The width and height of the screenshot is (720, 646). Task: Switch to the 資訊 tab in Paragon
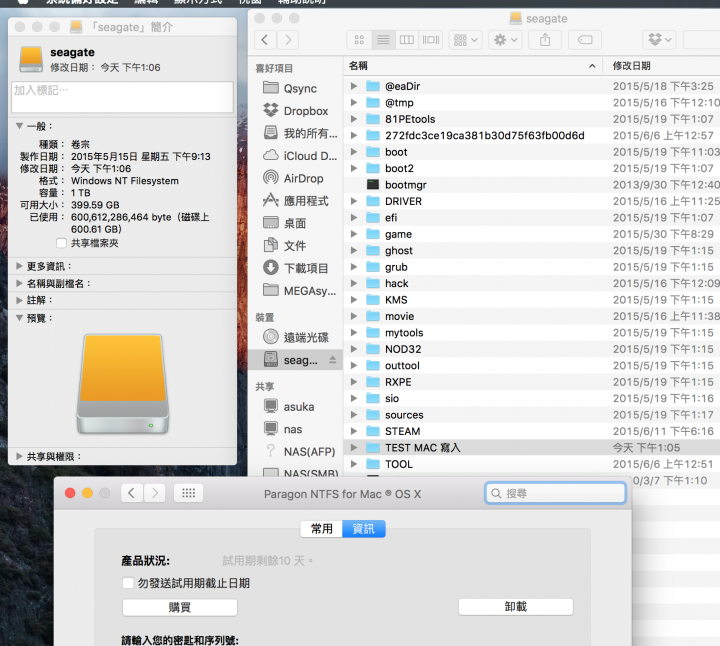[x=364, y=528]
